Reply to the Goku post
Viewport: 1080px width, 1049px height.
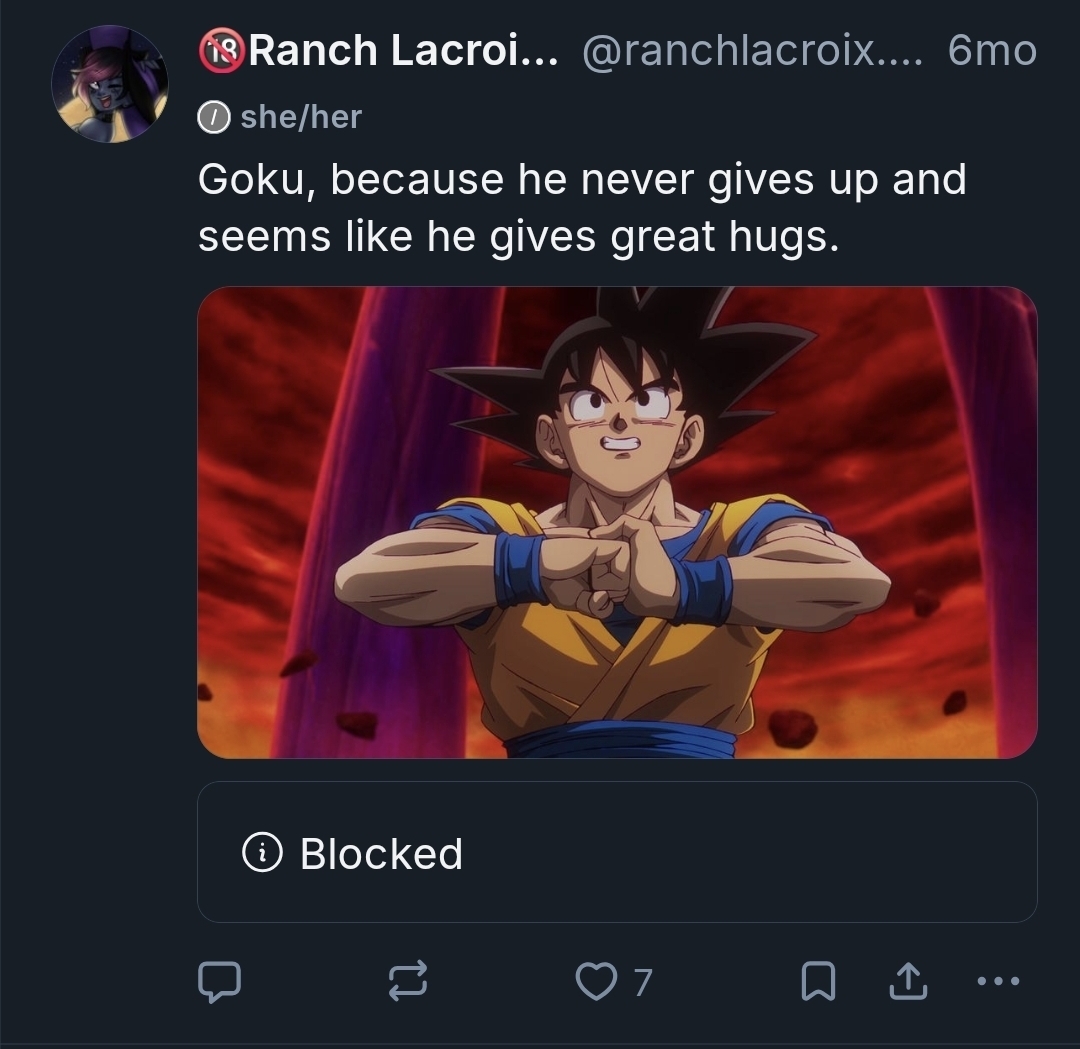point(218,981)
